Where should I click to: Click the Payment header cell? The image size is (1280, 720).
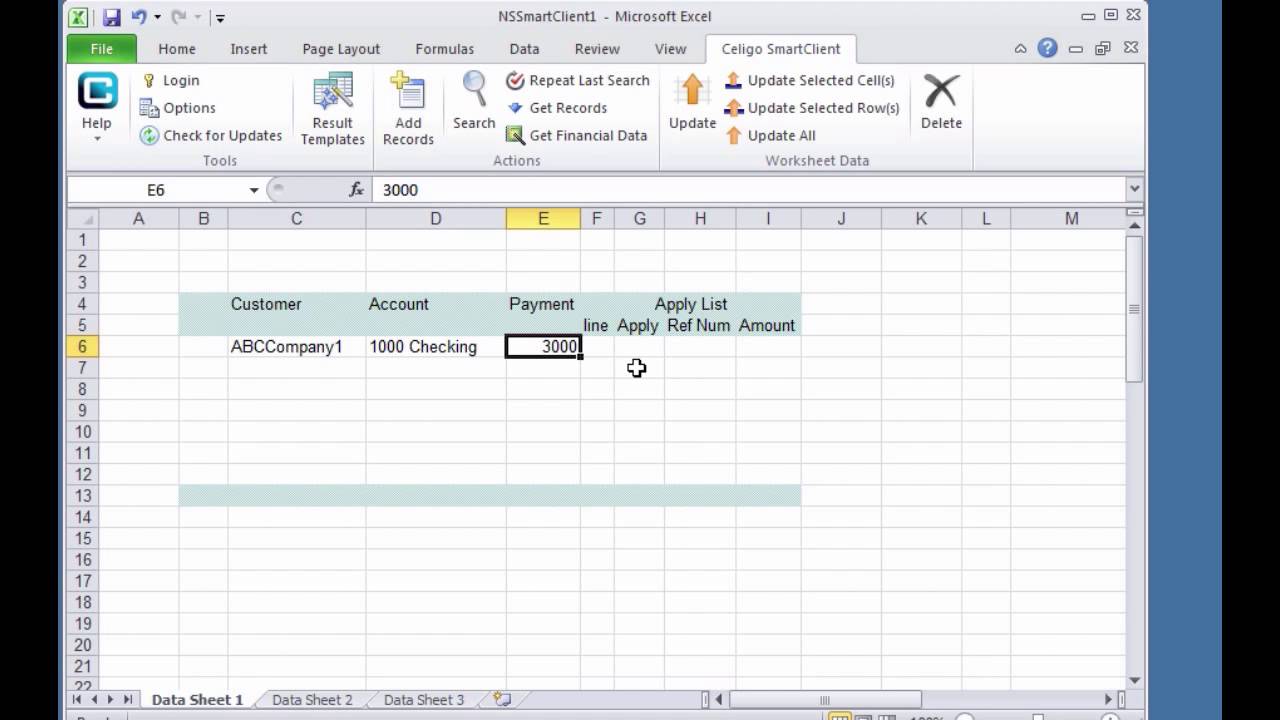[543, 304]
